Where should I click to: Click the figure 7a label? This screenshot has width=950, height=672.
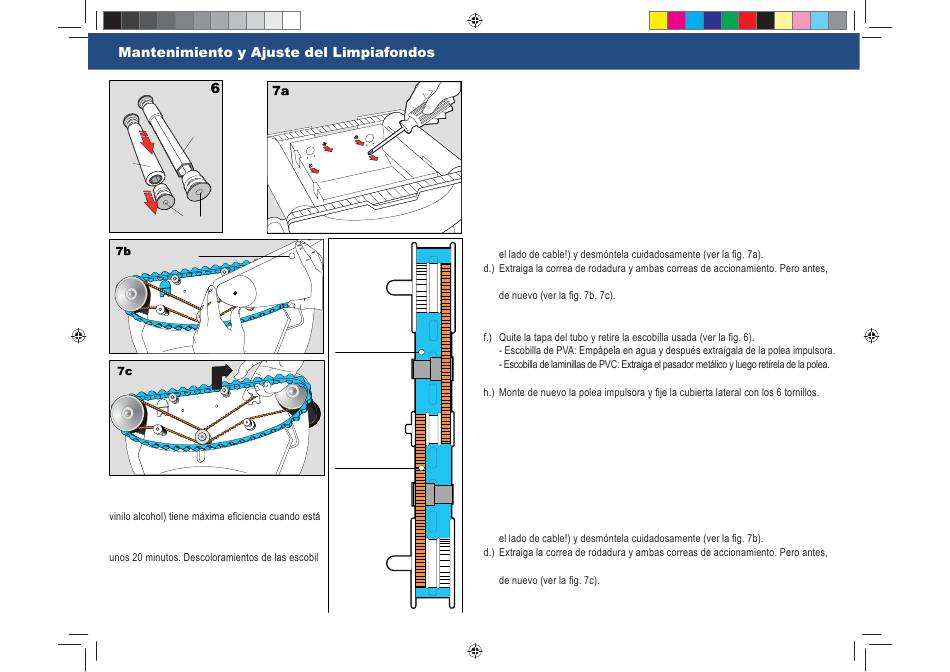[281, 91]
